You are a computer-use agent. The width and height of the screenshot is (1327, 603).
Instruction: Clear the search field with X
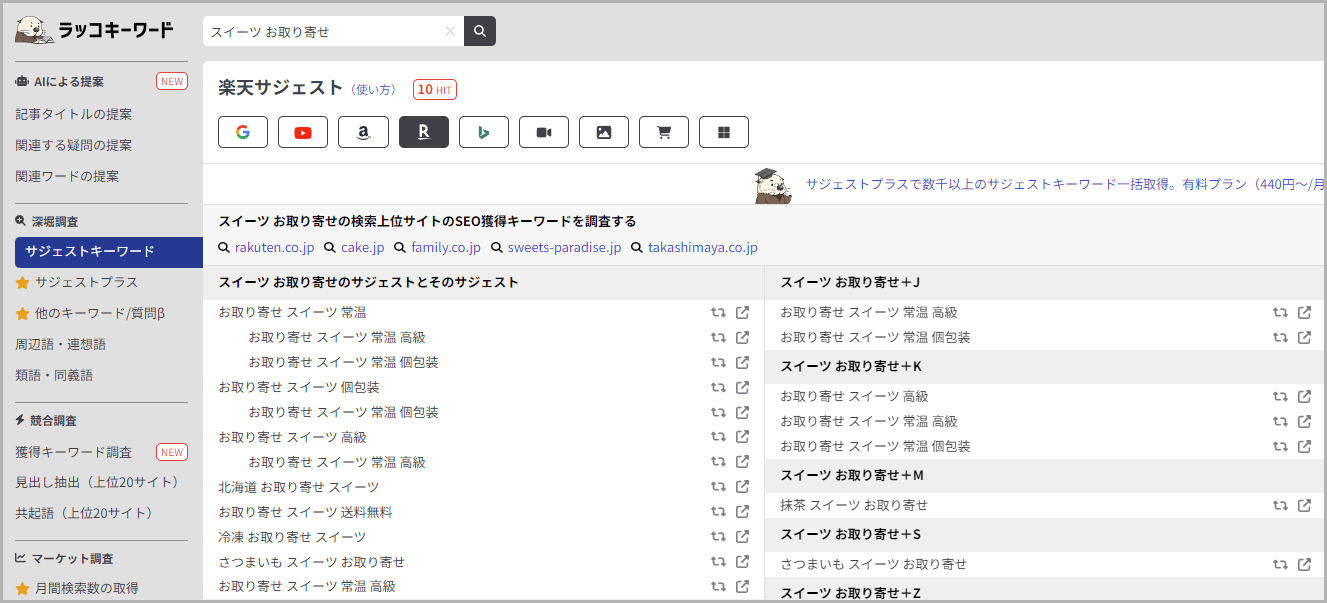pos(450,31)
